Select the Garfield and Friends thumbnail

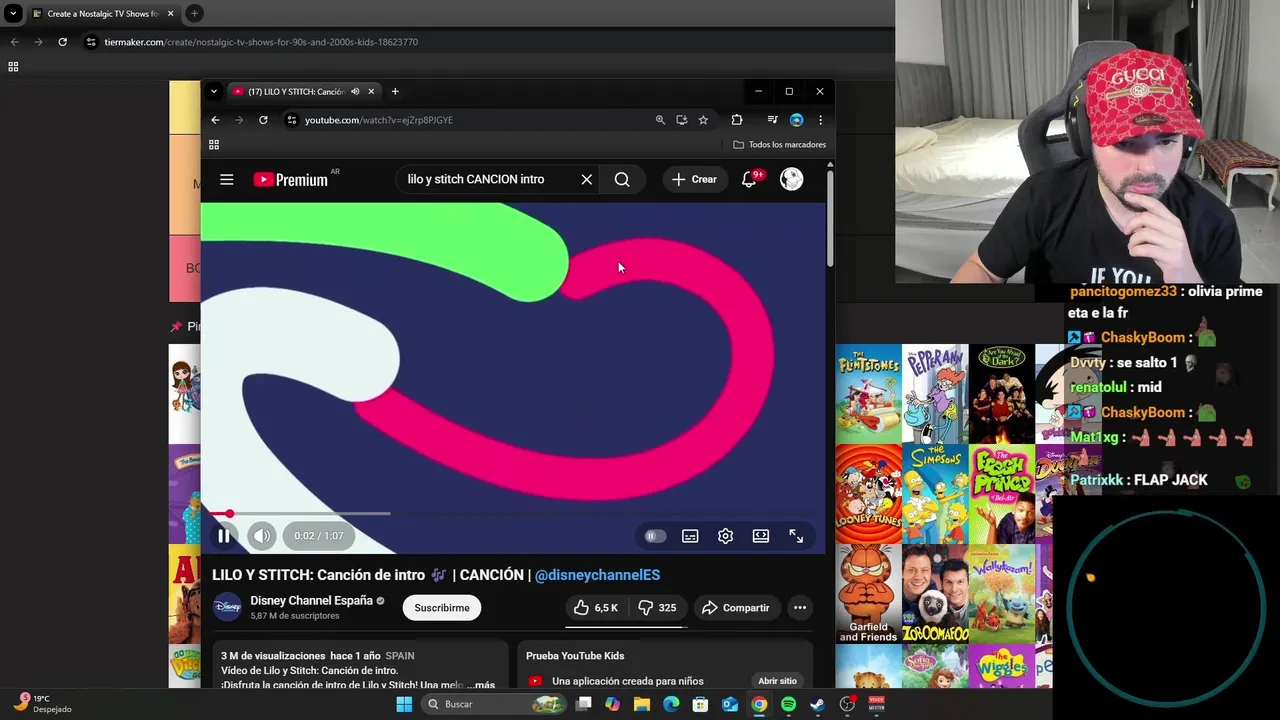(x=868, y=593)
